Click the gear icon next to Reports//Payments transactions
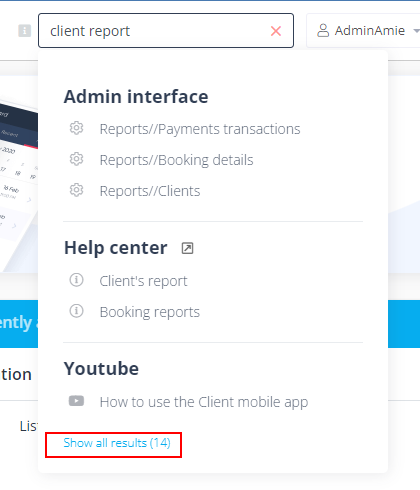This screenshot has width=420, height=490. click(x=76, y=128)
